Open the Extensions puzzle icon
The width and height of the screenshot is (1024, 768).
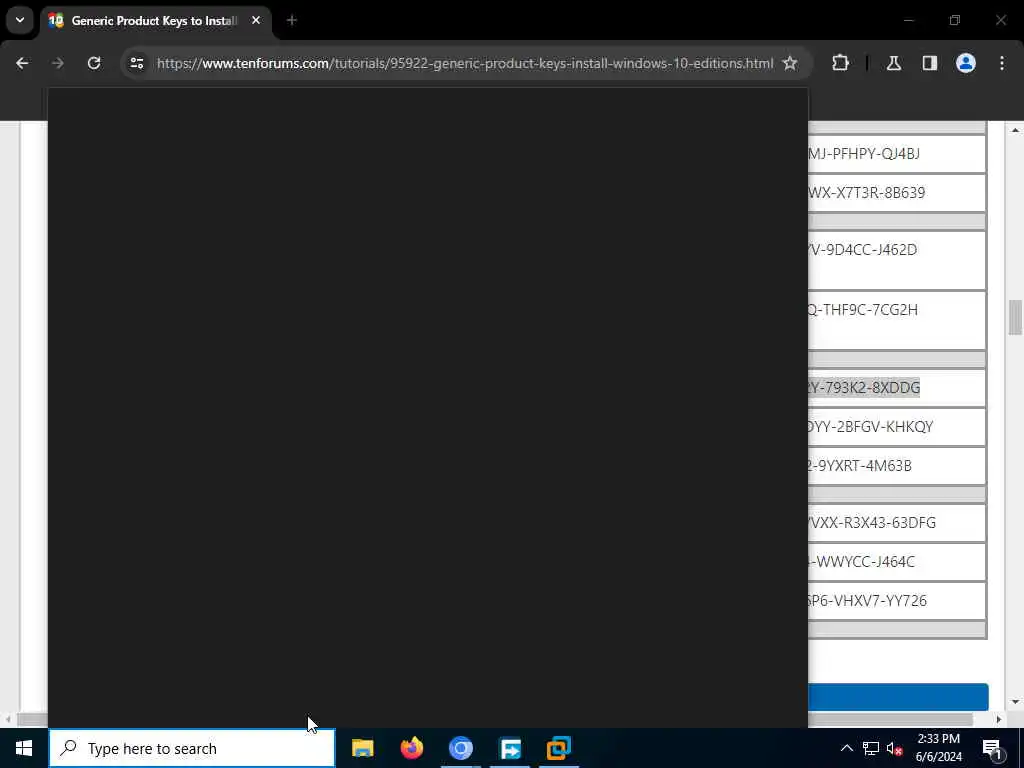click(x=840, y=63)
